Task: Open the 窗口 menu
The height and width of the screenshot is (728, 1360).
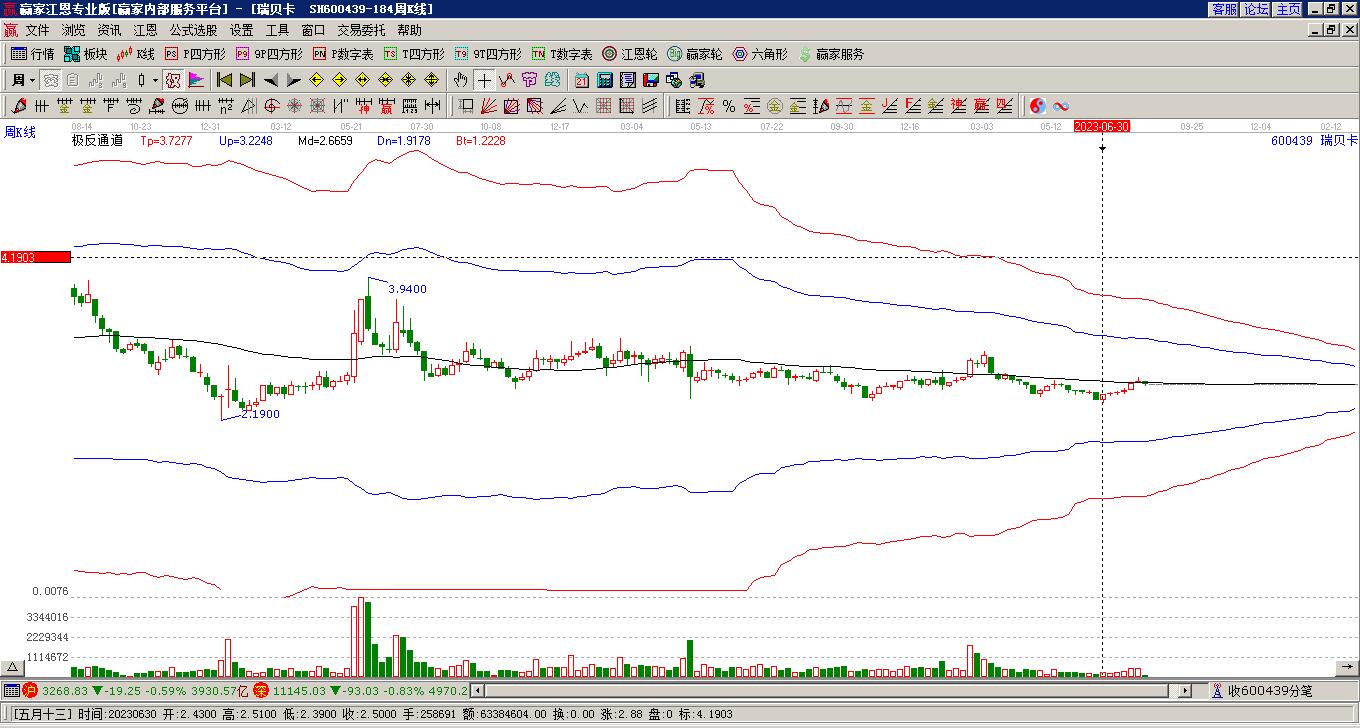Action: [x=313, y=31]
